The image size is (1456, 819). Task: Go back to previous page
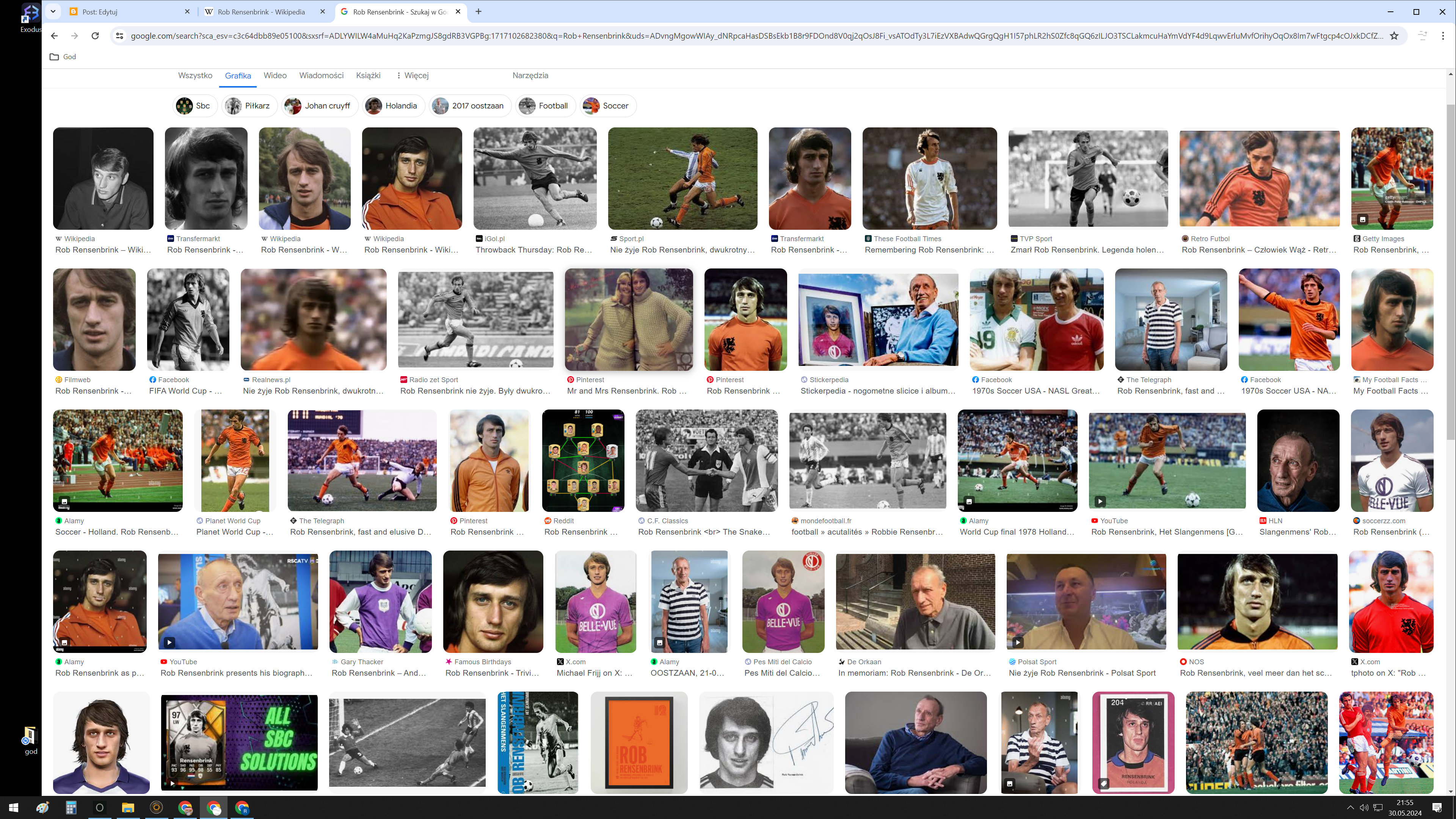54,36
